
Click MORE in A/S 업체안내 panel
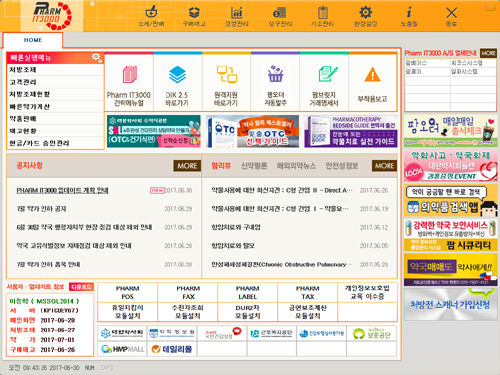coord(488,53)
